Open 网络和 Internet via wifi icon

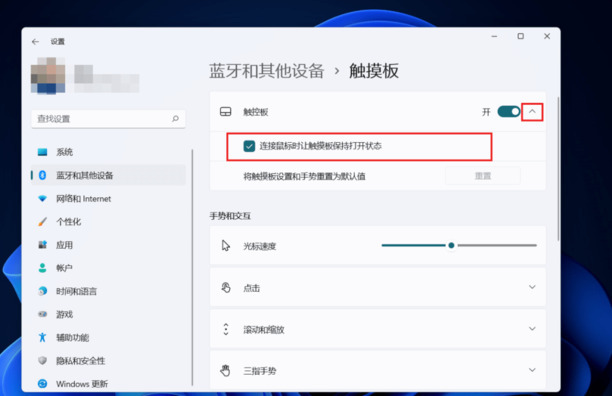pos(43,199)
